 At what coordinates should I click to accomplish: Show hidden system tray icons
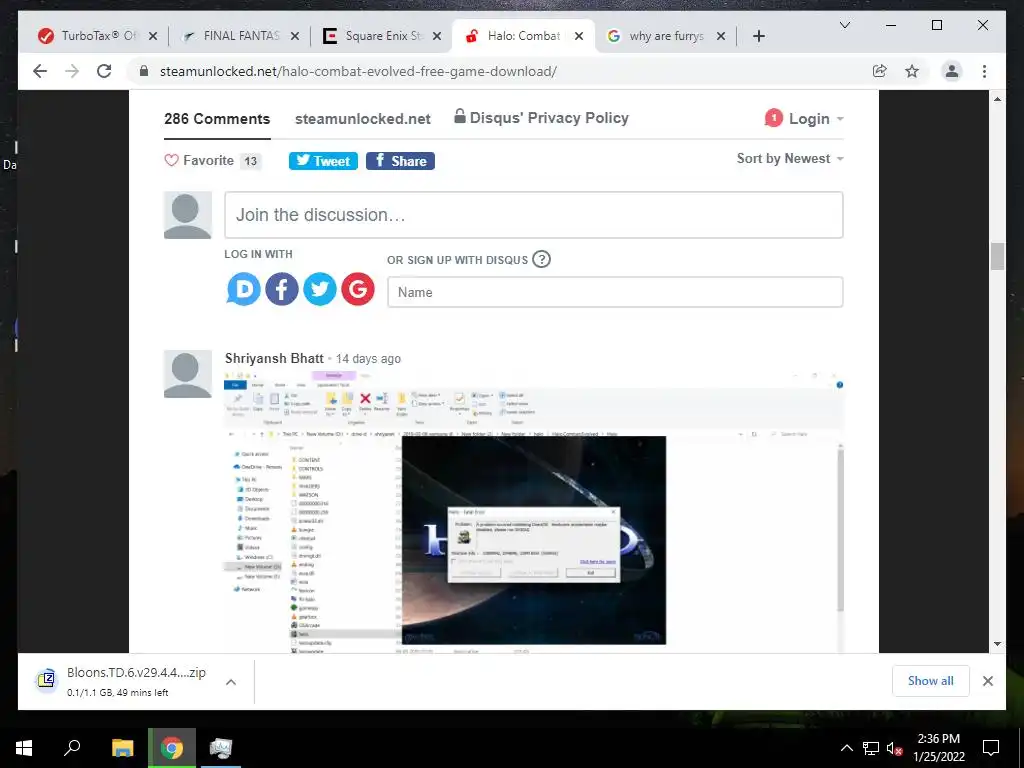click(x=846, y=748)
